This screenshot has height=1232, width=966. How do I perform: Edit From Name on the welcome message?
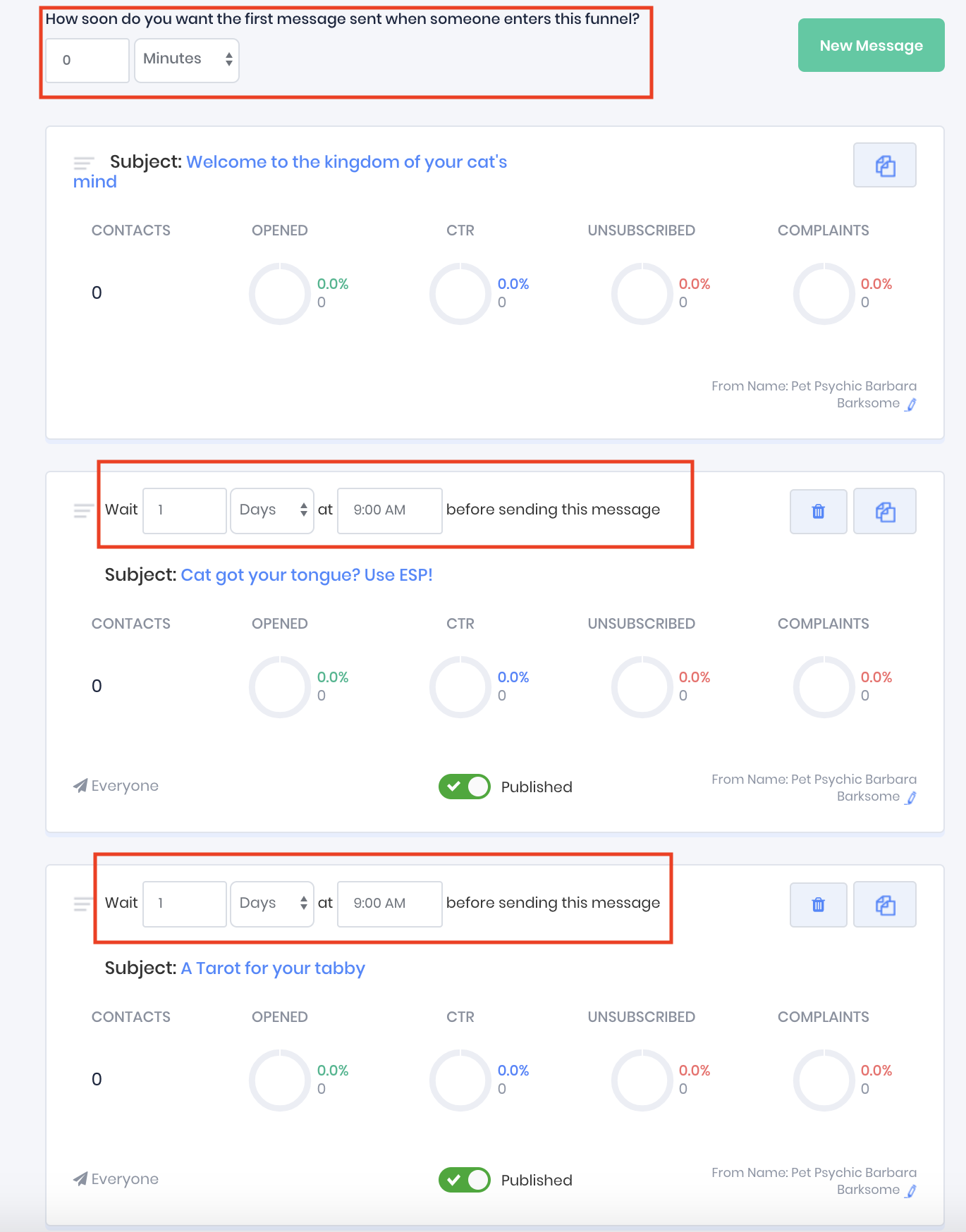(x=911, y=405)
